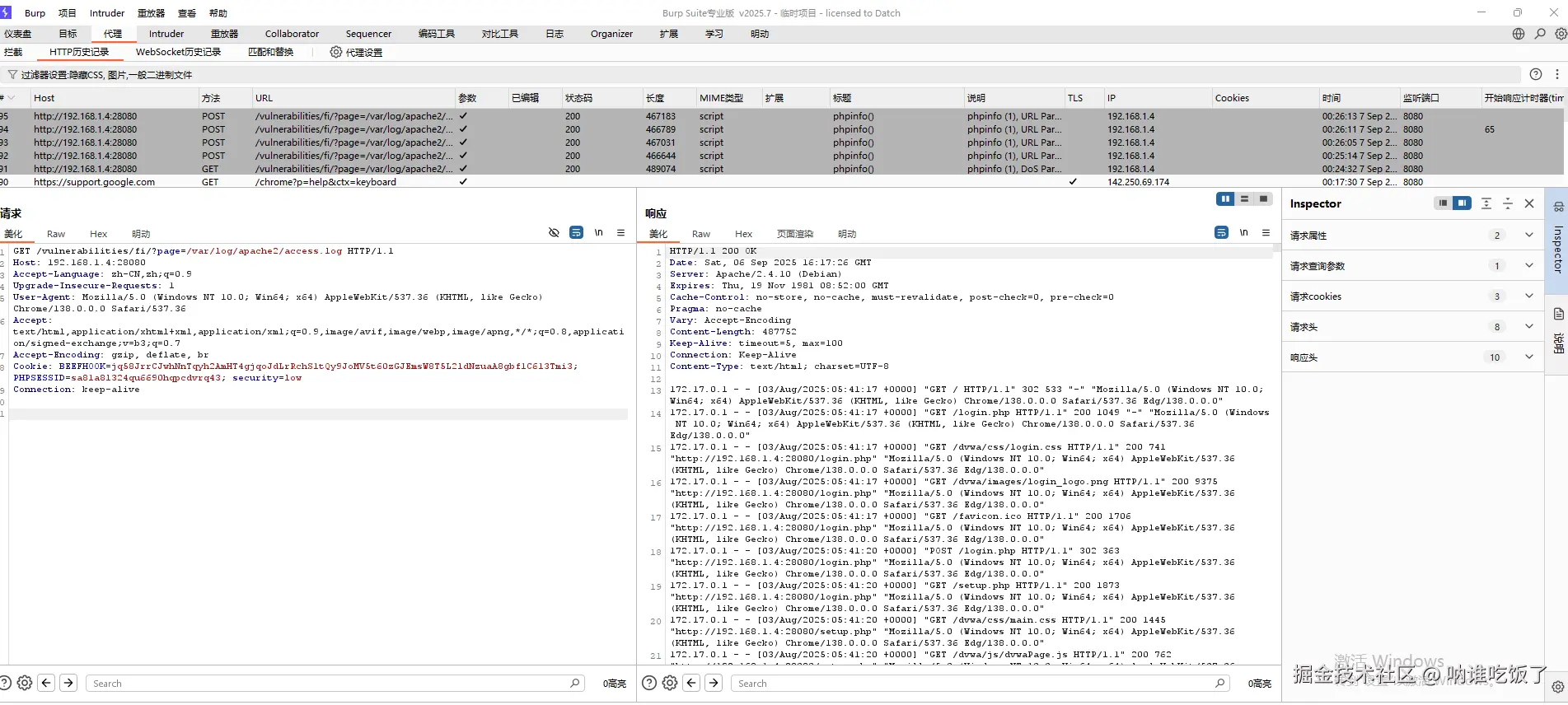Dock the Inspector panel to the left layout

pyautogui.click(x=1443, y=203)
